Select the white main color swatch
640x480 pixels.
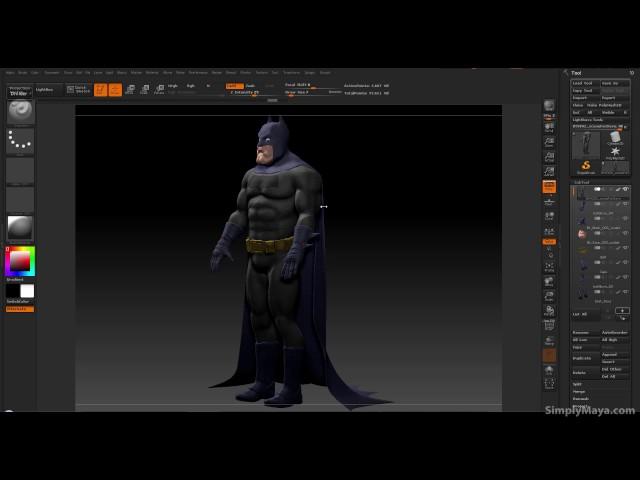coord(27,291)
